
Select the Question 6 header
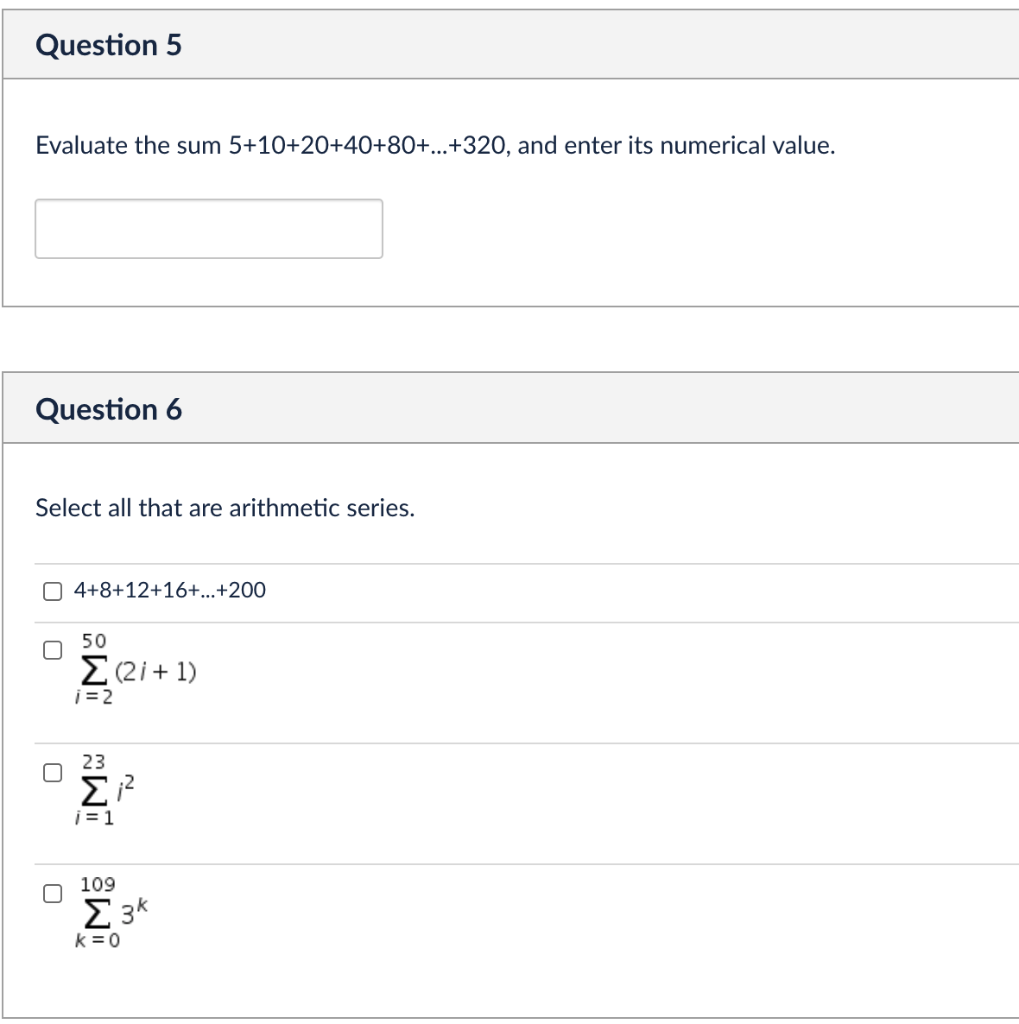click(109, 408)
